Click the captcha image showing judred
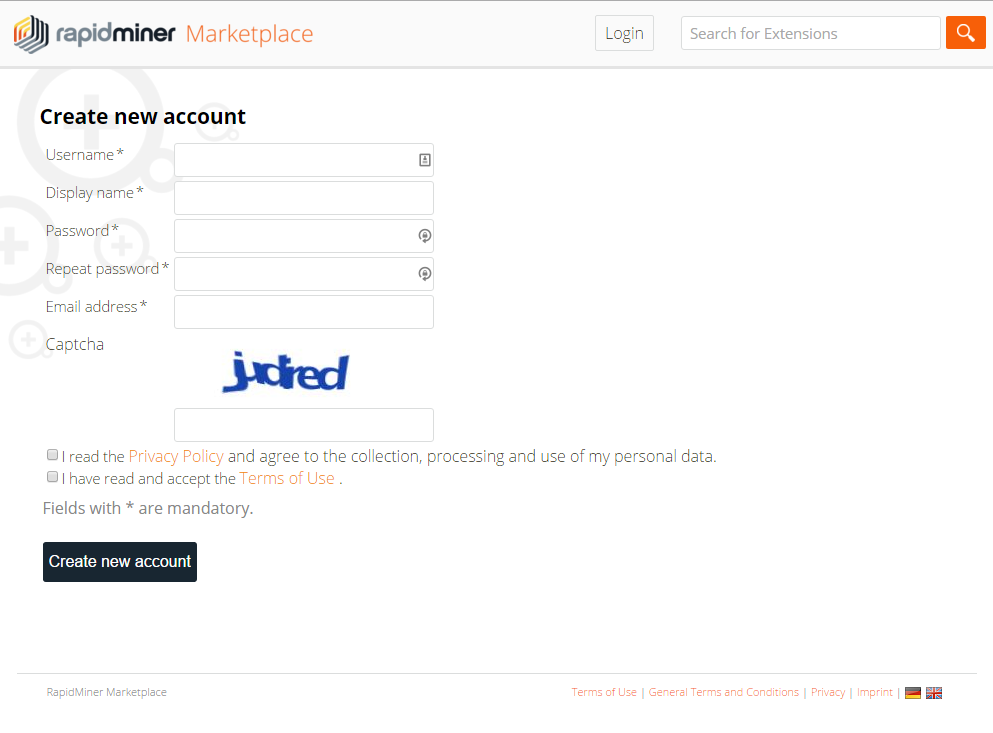 coord(285,371)
